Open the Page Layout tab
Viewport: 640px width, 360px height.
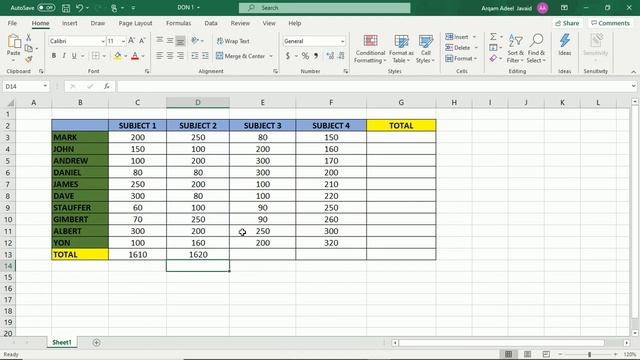(136, 23)
